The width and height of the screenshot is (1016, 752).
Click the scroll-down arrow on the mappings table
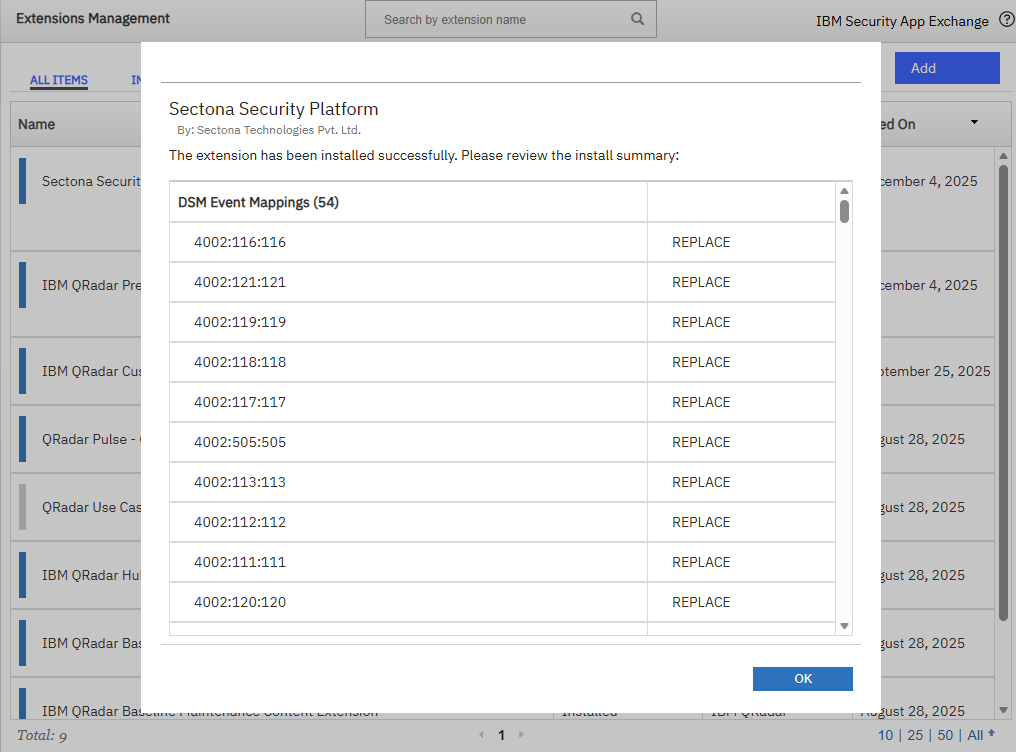tap(843, 624)
